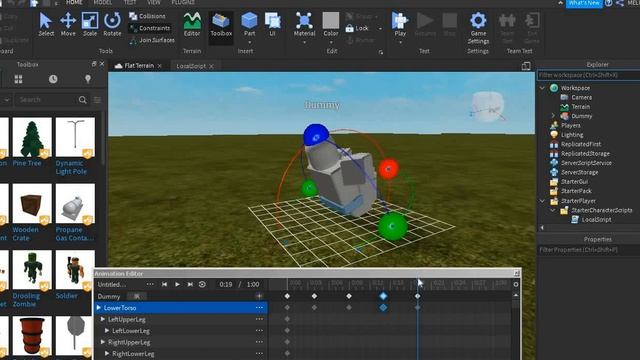The image size is (640, 360).
Task: Open Toolbox creations lightbulb tab
Action: [x=88, y=79]
